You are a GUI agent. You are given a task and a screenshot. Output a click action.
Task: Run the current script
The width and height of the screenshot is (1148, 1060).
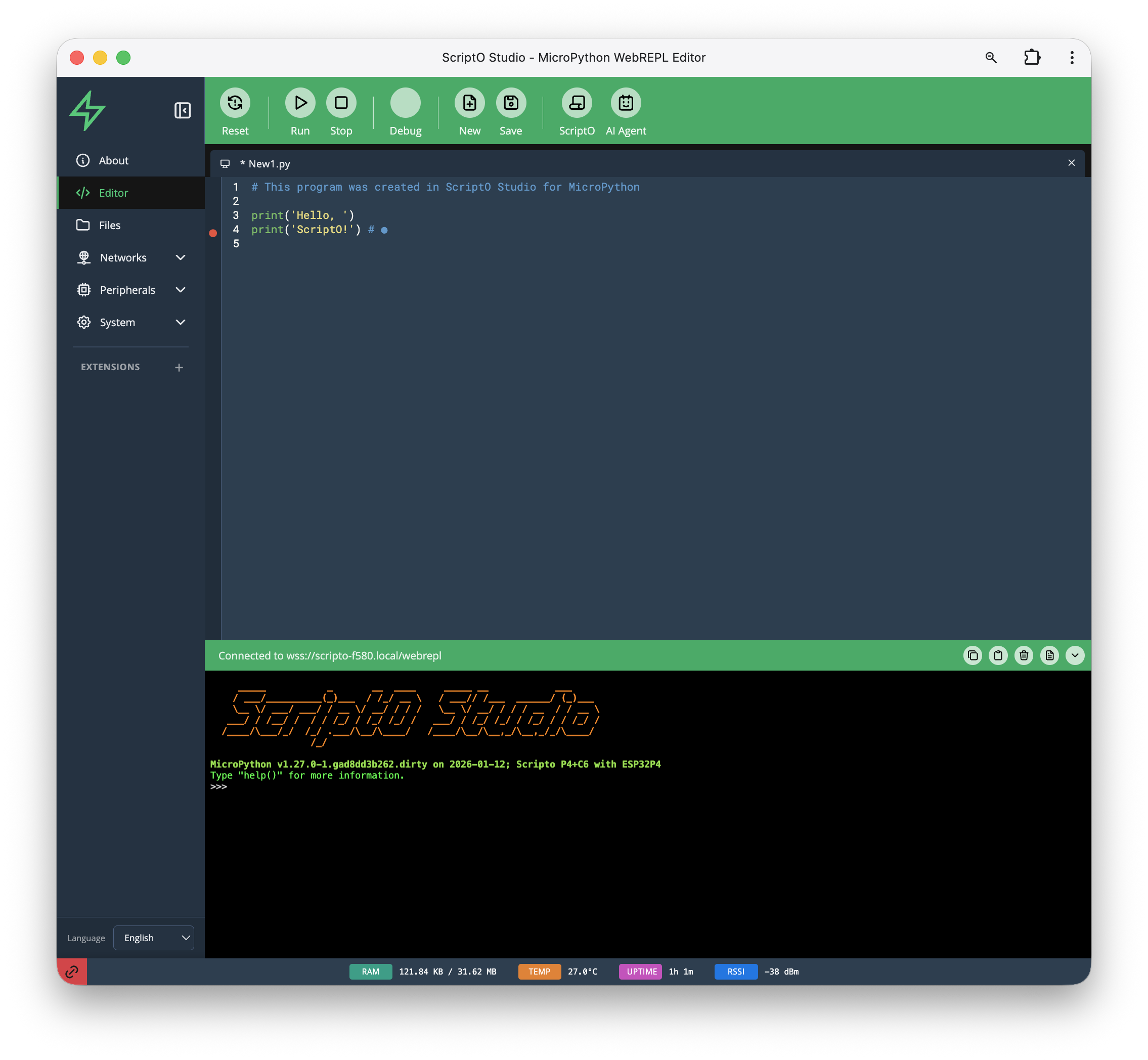click(x=300, y=103)
